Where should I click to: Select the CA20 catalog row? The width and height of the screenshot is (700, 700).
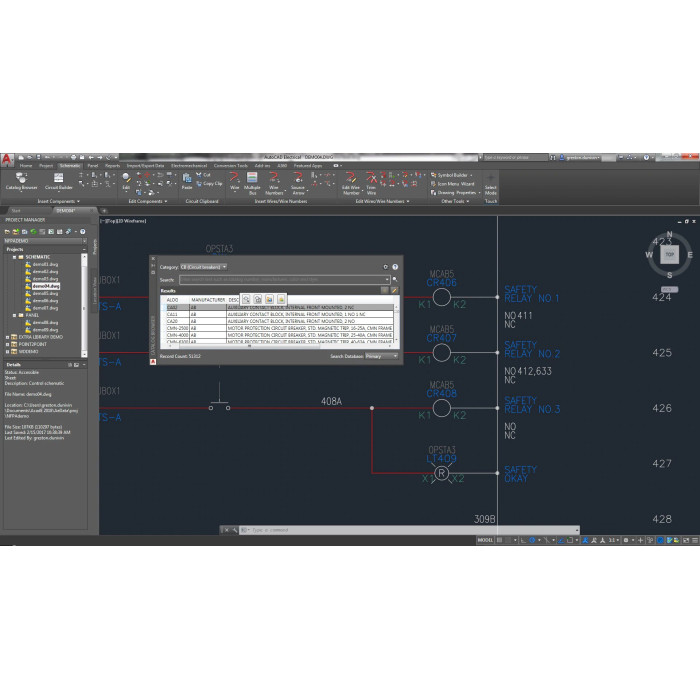pyautogui.click(x=279, y=321)
